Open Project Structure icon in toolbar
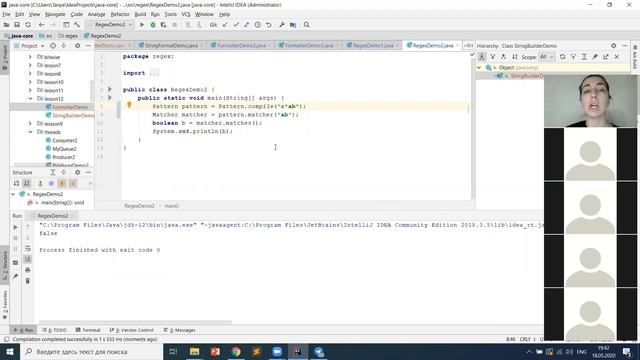640x360 pixels. 293,25
